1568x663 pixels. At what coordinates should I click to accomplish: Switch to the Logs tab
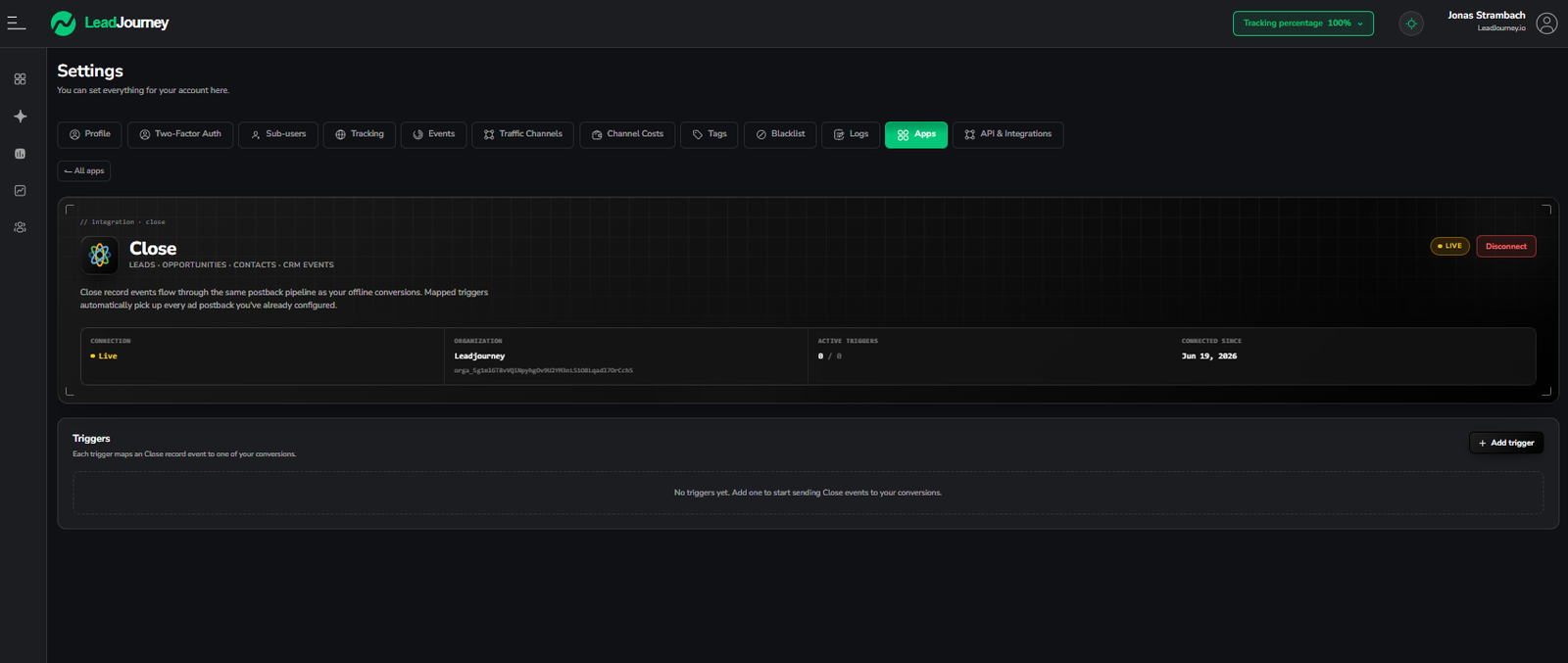point(851,134)
